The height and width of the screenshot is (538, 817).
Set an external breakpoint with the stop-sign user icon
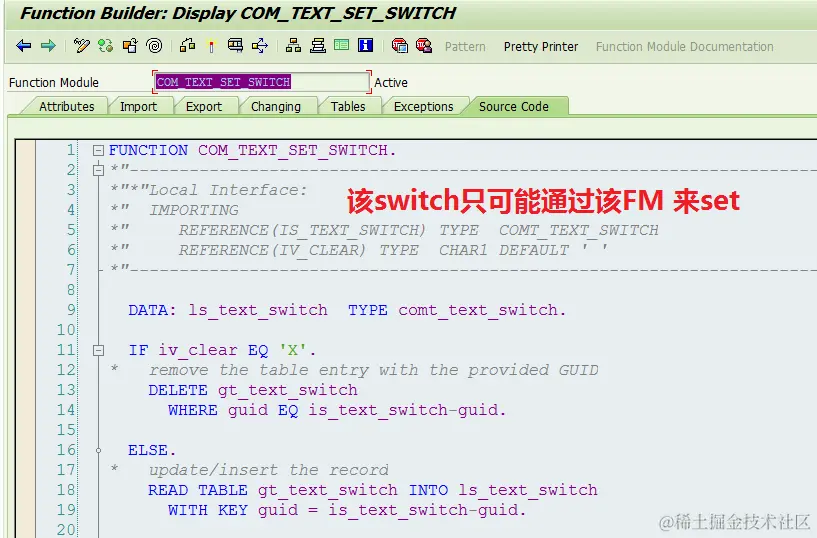424,46
